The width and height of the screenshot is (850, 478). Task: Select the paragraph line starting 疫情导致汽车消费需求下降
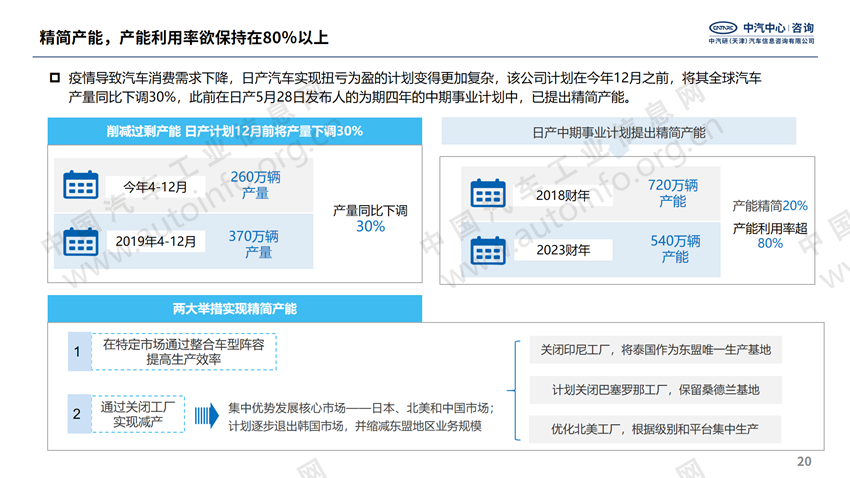click(415, 78)
